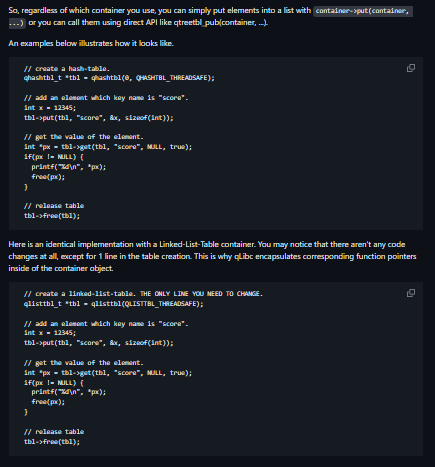Viewport: 435px width, 467px height.
Task: Click "// release table" comment in second code block
Action: [54, 432]
